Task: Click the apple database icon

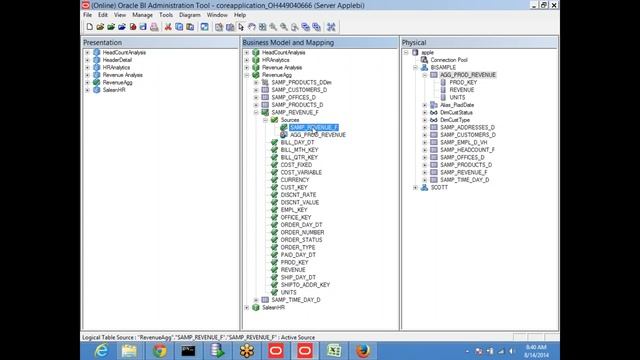Action: pos(415,53)
